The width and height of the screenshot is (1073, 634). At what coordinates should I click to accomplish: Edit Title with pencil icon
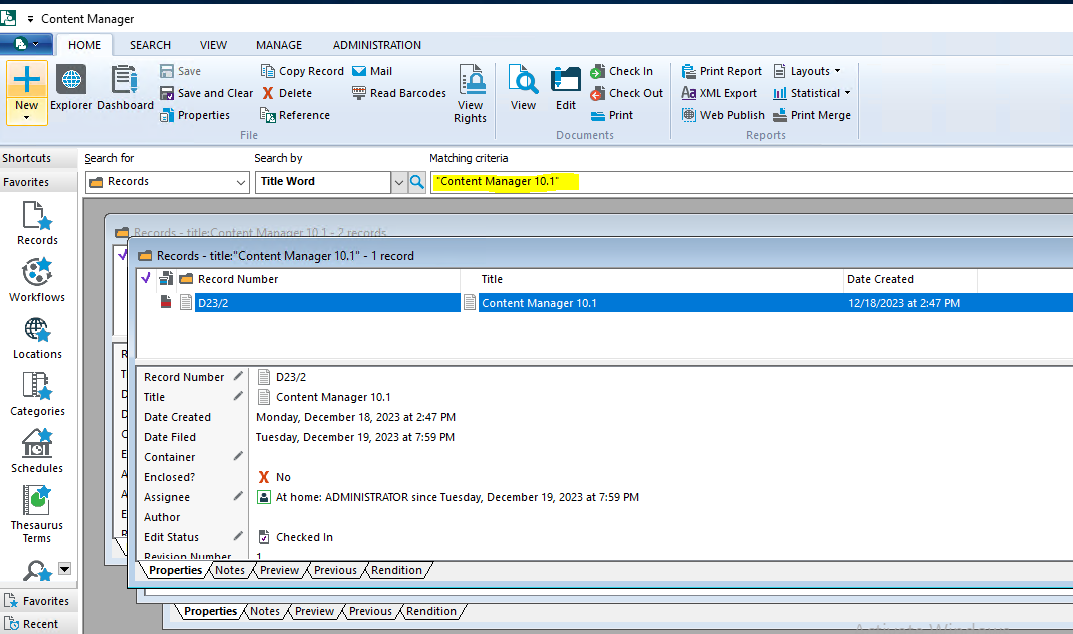238,396
